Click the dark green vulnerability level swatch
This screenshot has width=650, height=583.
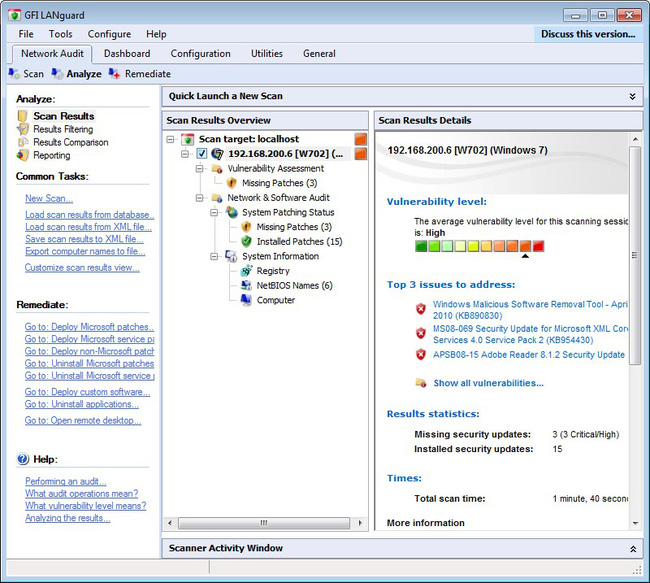pyautogui.click(x=421, y=246)
